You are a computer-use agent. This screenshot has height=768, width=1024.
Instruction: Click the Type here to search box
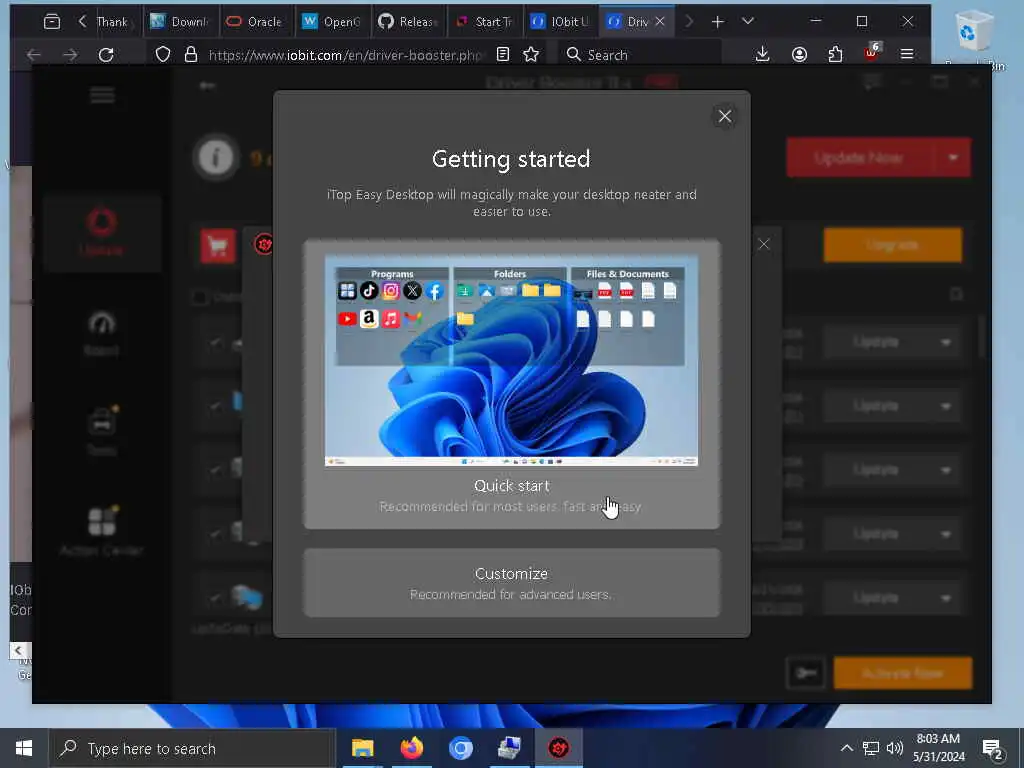pyautogui.click(x=193, y=748)
